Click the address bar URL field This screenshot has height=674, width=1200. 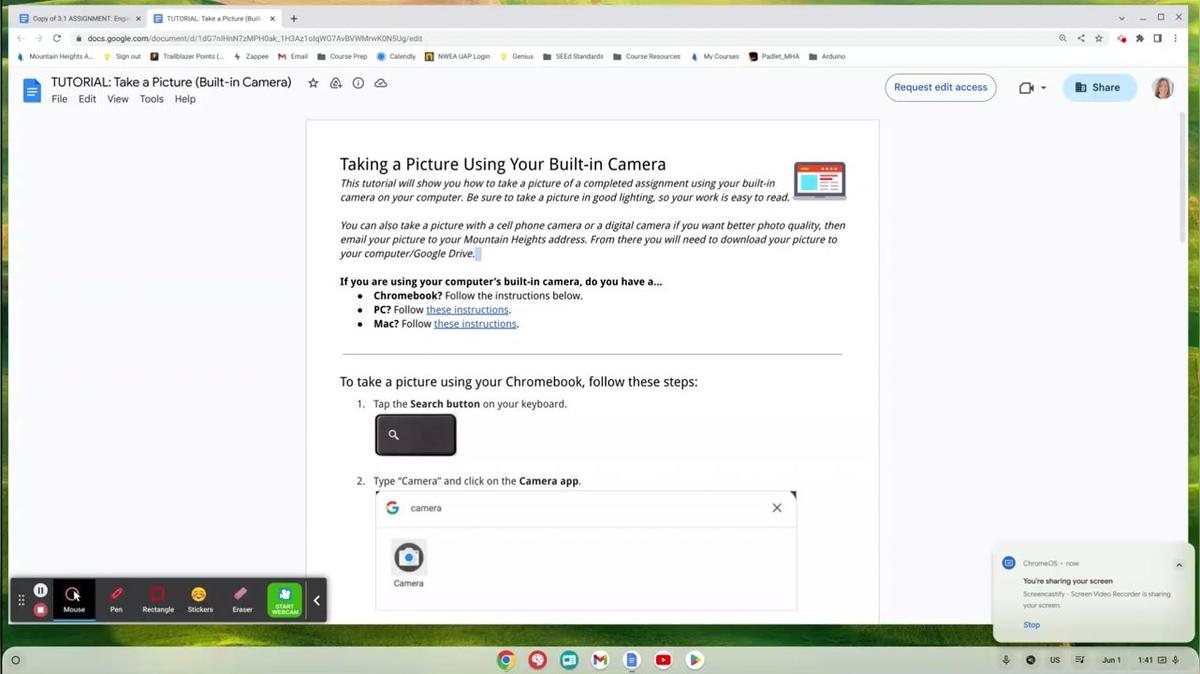pos(560,38)
